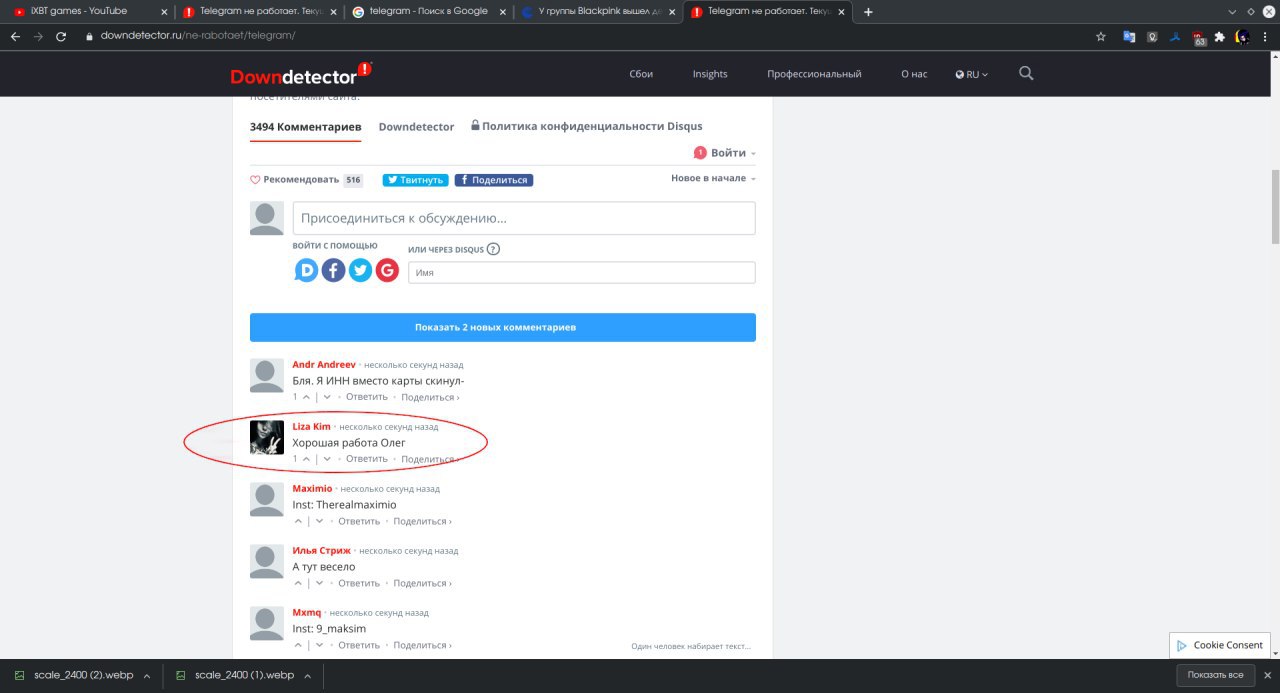Image resolution: width=1280 pixels, height=693 pixels.
Task: Open Andr Andreev's profile name
Action: coord(324,365)
